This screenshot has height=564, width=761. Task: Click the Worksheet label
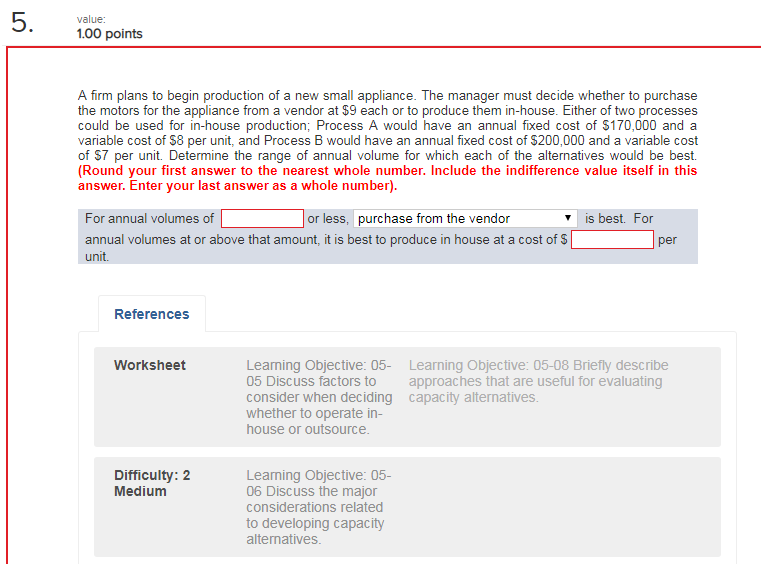(x=149, y=365)
